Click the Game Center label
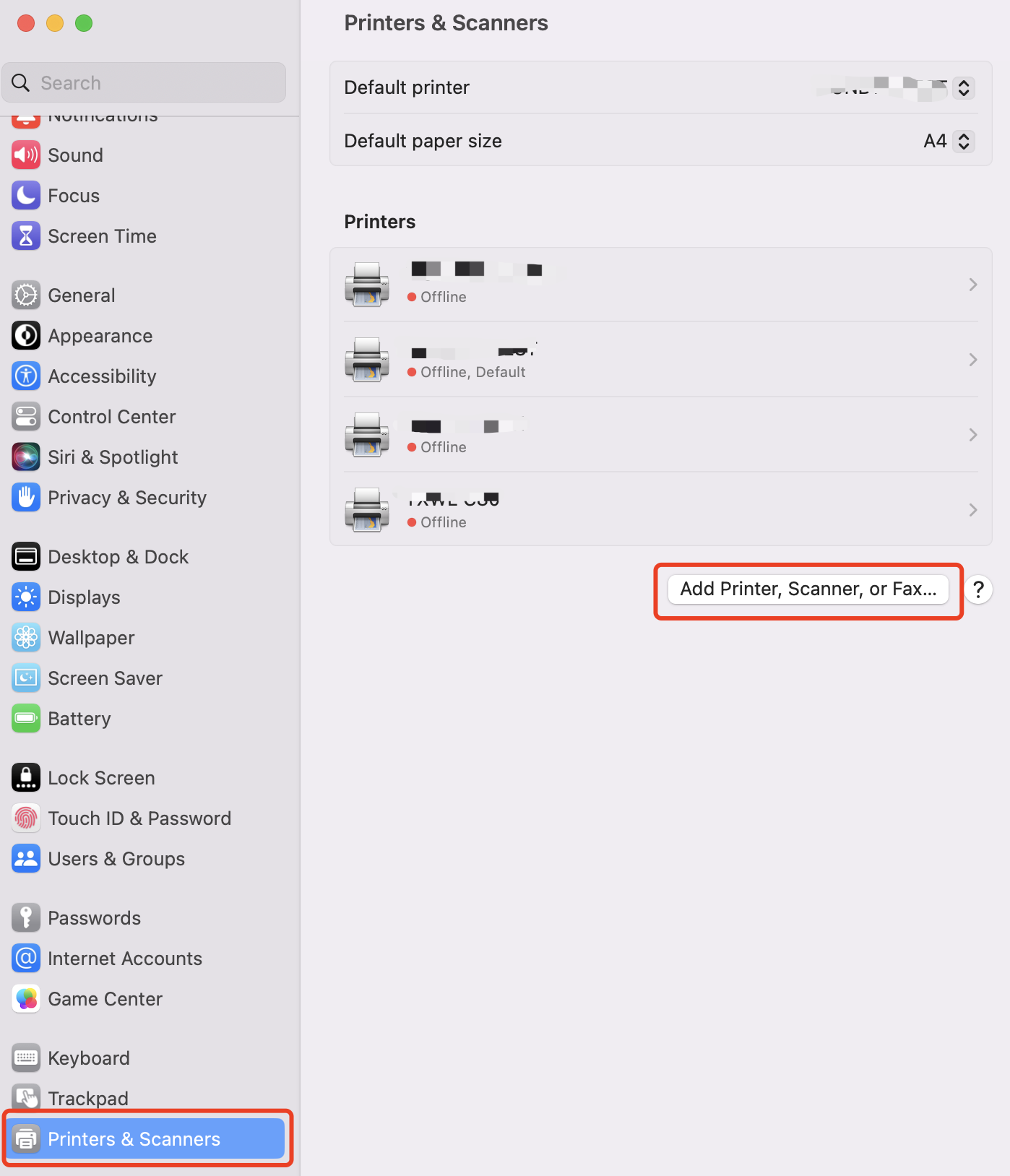1010x1176 pixels. point(105,999)
